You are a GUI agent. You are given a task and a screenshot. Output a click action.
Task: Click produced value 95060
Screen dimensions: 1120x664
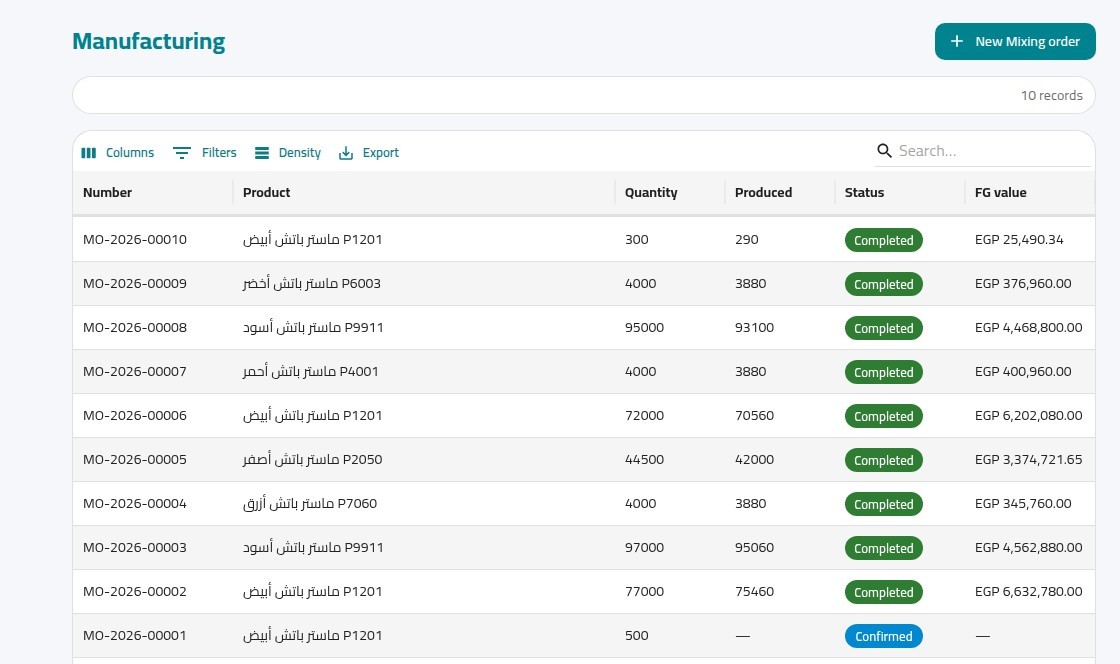[754, 548]
